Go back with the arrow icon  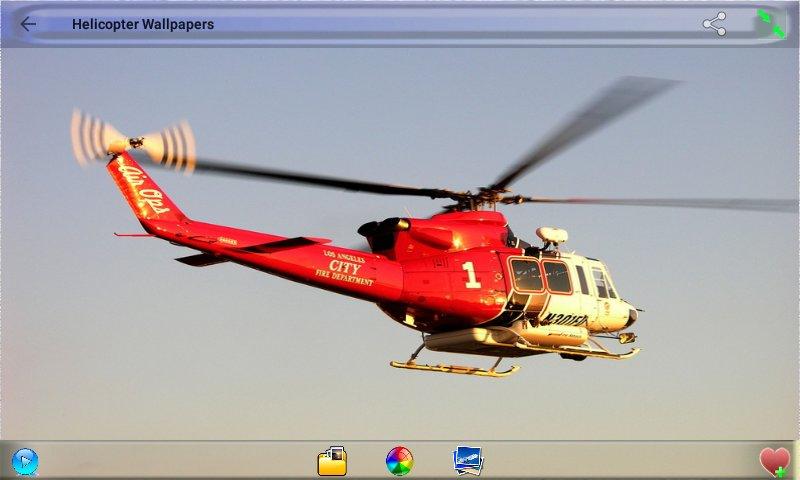tap(28, 24)
